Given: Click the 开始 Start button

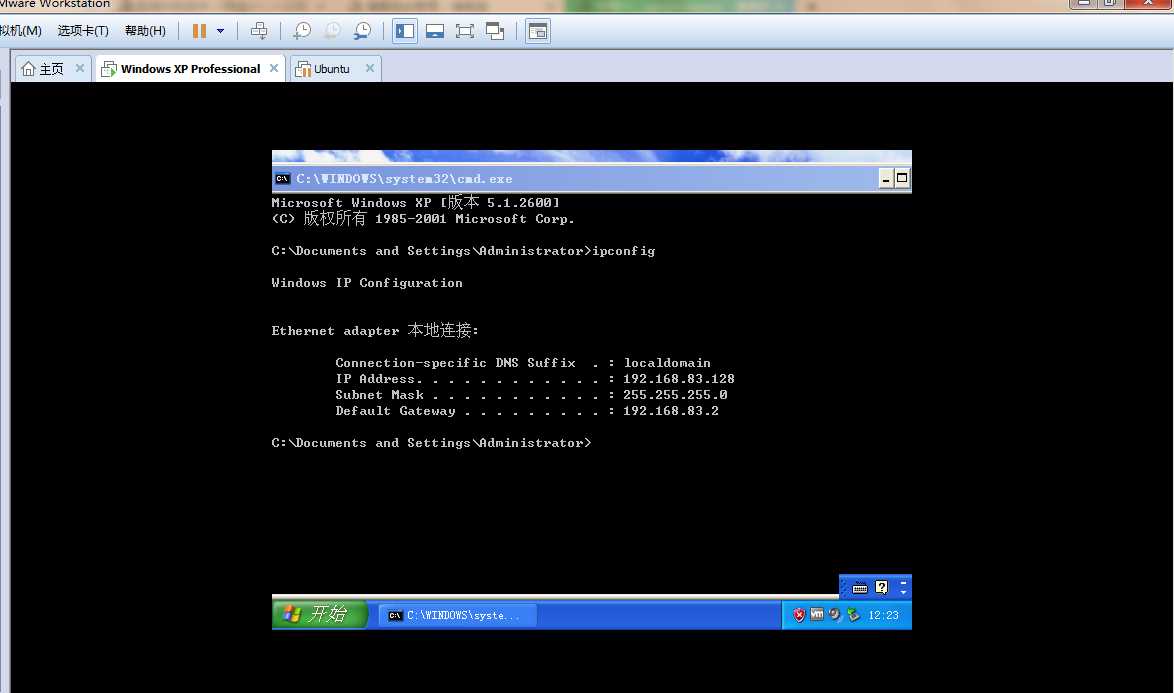Looking at the screenshot, I should point(320,614).
